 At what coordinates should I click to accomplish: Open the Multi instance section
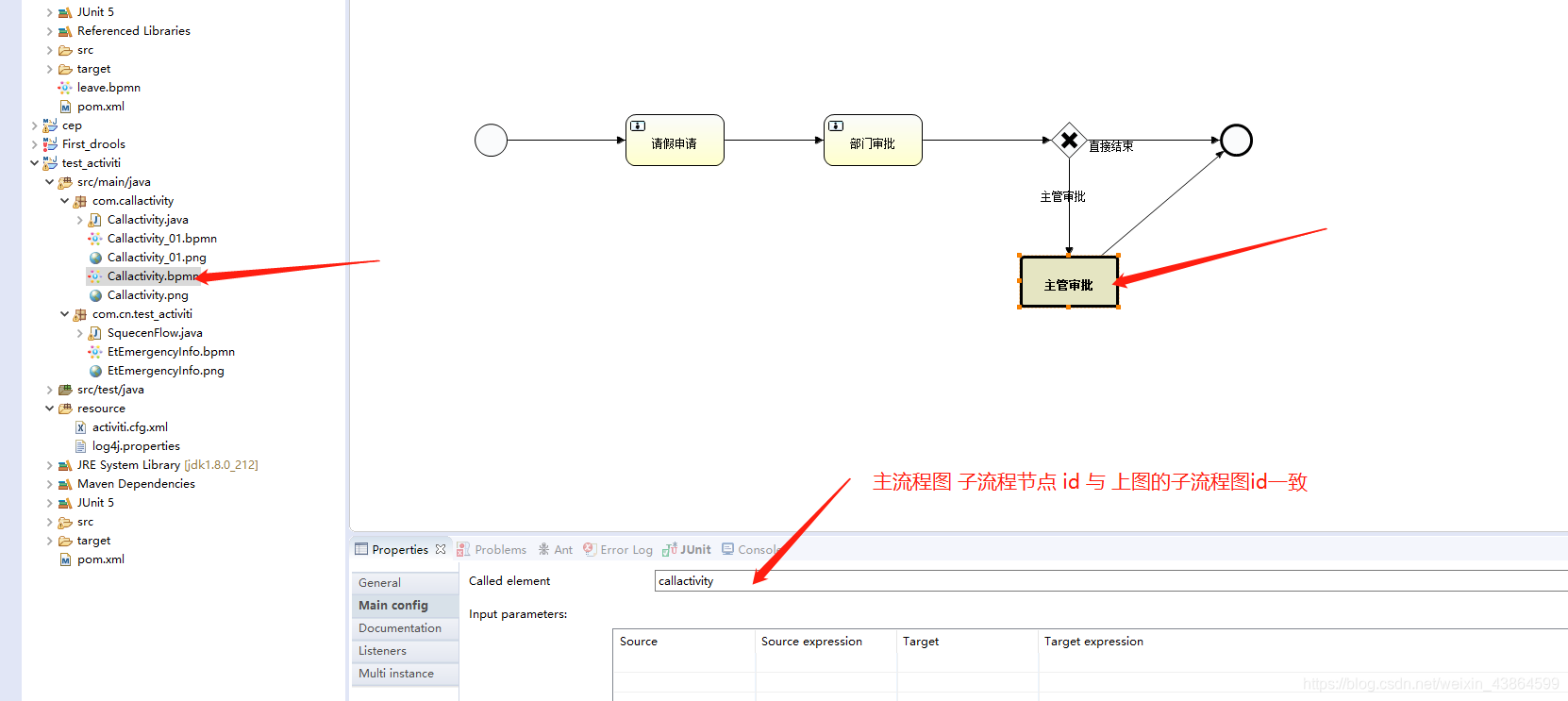click(406, 674)
